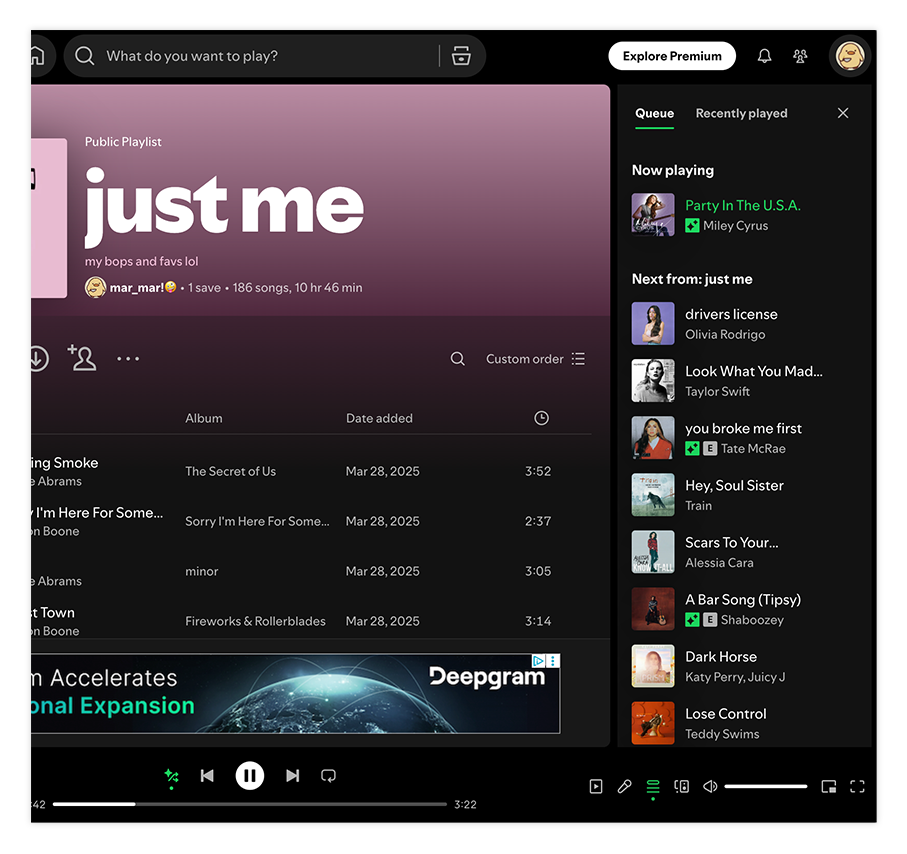Open the Sorry I'm Here For Some... album link
Screen dimensions: 907x854
[x=257, y=521]
